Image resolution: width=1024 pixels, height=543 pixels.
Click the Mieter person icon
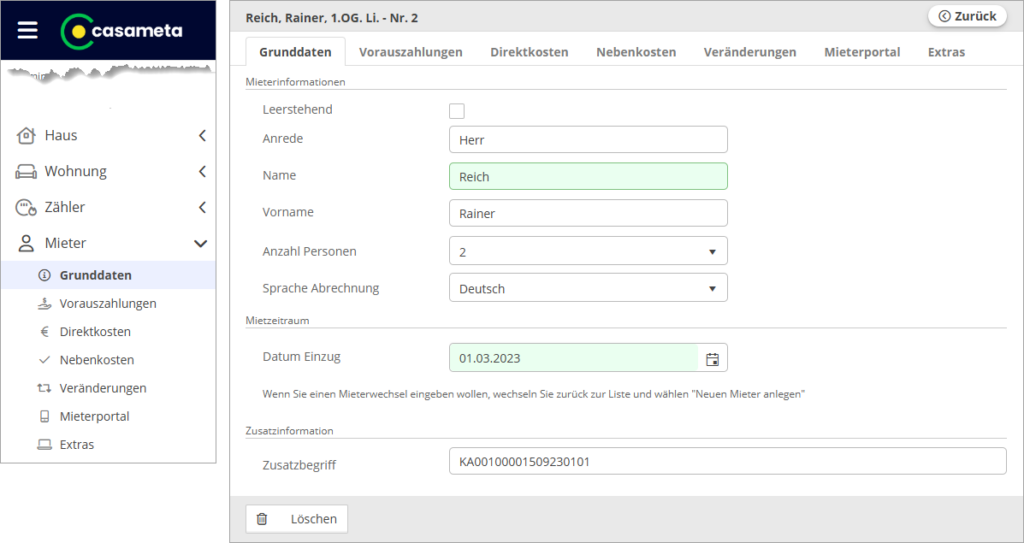pos(25,243)
